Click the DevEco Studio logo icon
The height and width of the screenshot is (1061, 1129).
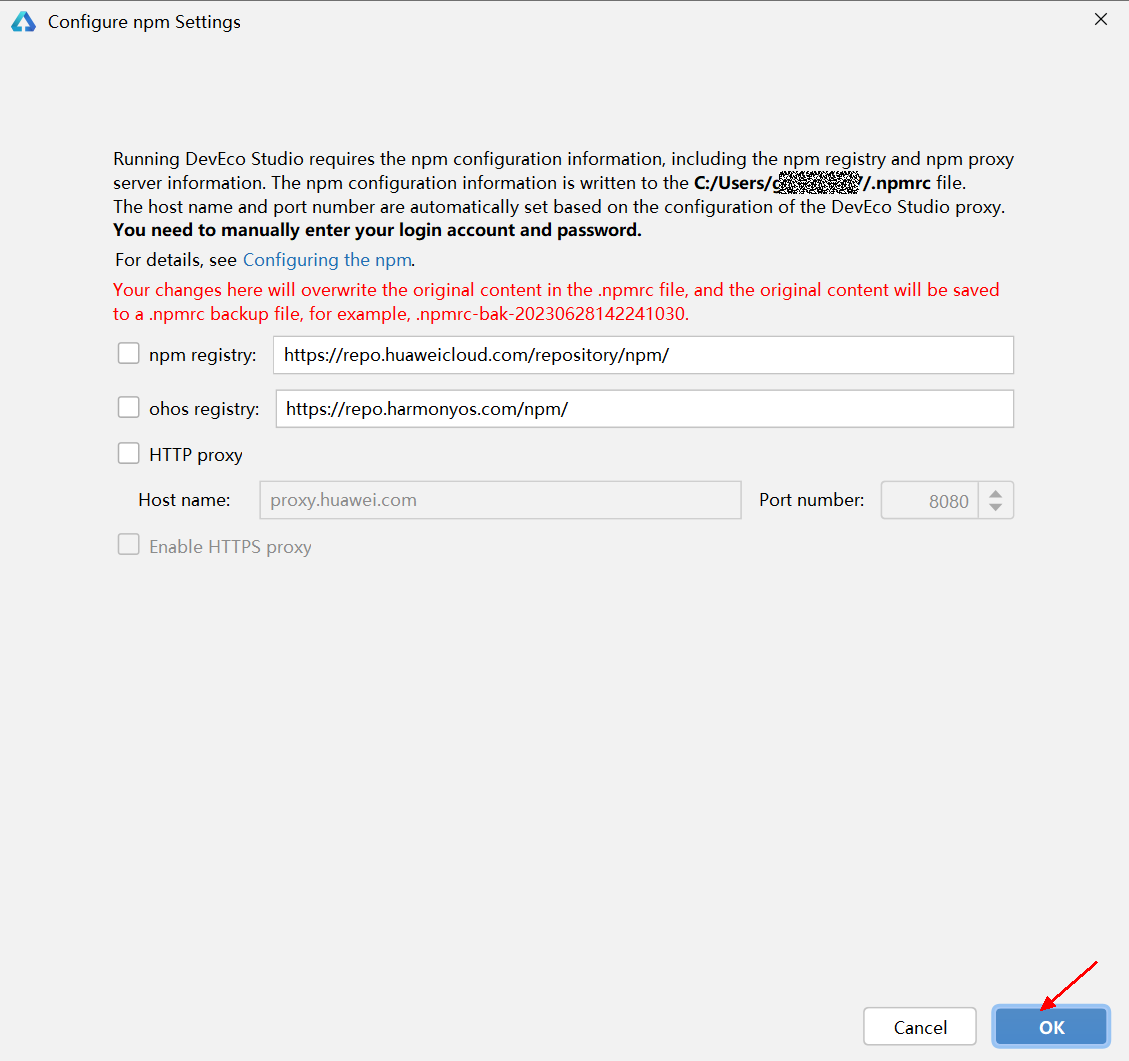click(x=24, y=22)
